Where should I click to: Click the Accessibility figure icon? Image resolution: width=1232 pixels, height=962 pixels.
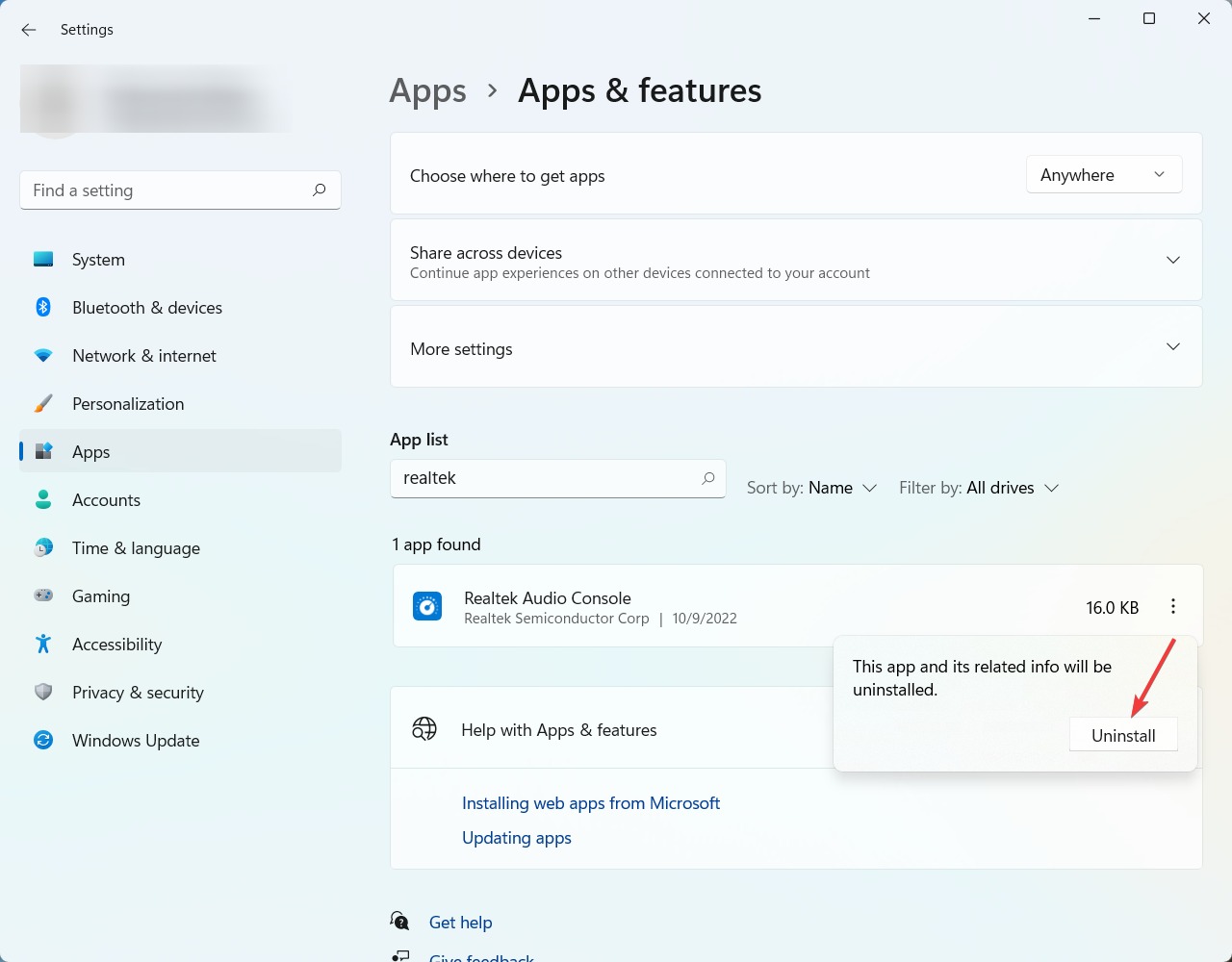pyautogui.click(x=43, y=645)
